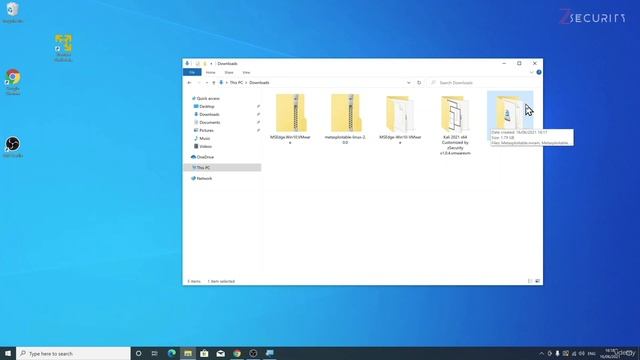Click the microphone icon in the system tray
This screenshot has width=640, height=360.
click(558, 353)
